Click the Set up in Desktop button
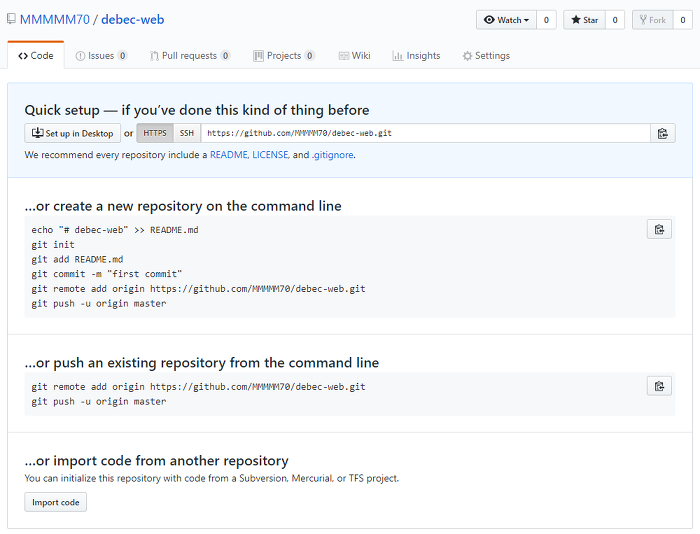This screenshot has width=700, height=534. coord(72,133)
